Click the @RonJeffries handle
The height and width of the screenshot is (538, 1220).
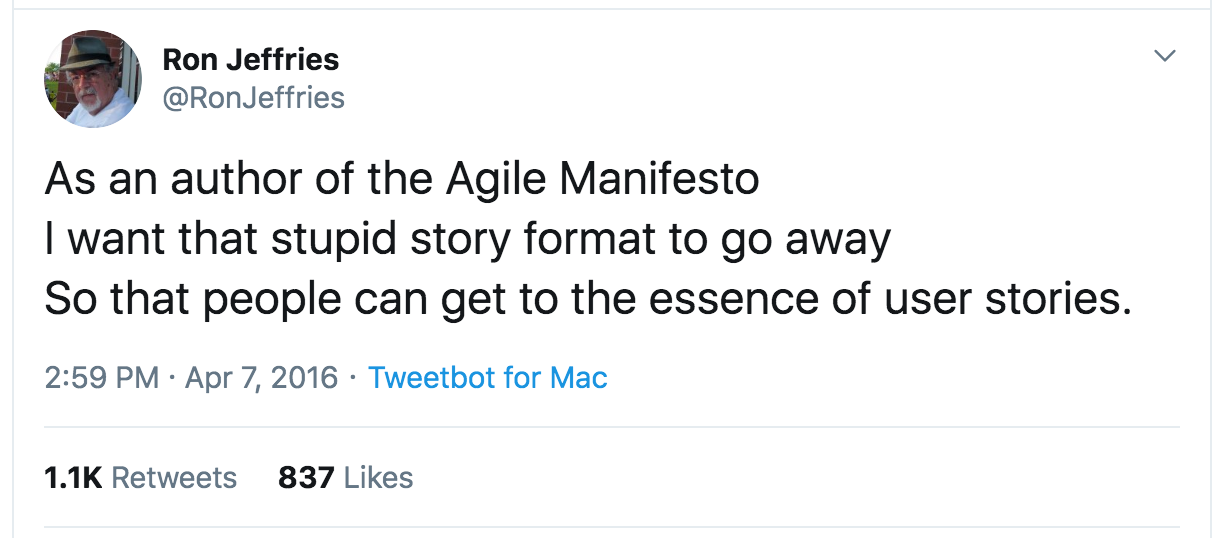tap(253, 97)
